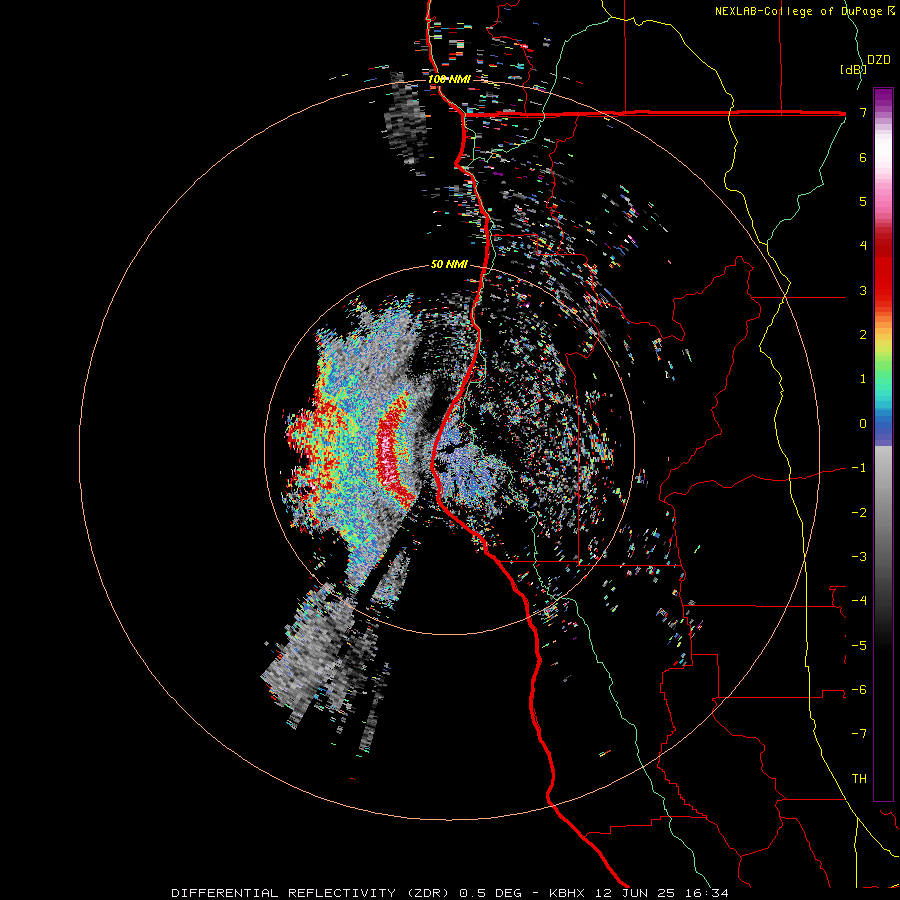Click the -4 value on color scale
The height and width of the screenshot is (900, 900).
coord(859,601)
